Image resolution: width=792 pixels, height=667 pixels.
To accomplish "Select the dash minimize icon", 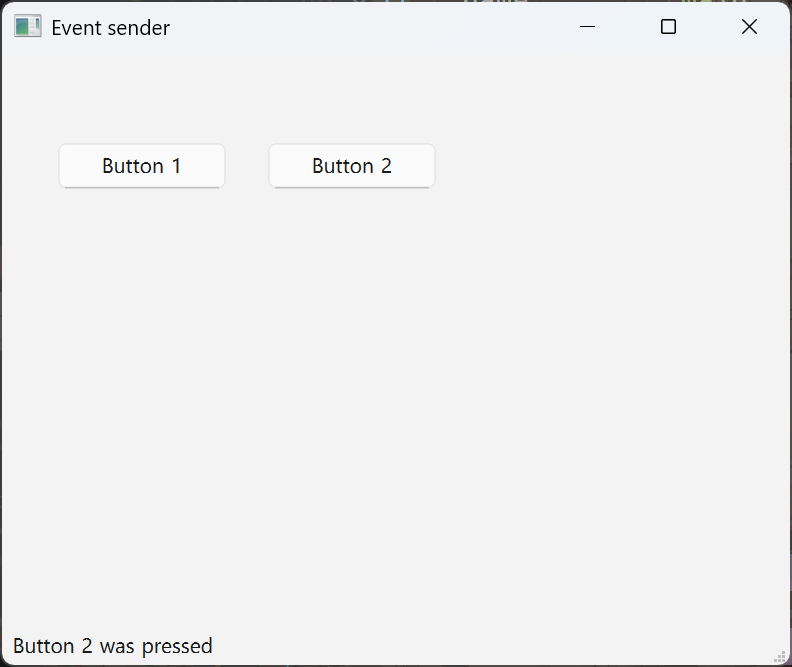I will (588, 27).
